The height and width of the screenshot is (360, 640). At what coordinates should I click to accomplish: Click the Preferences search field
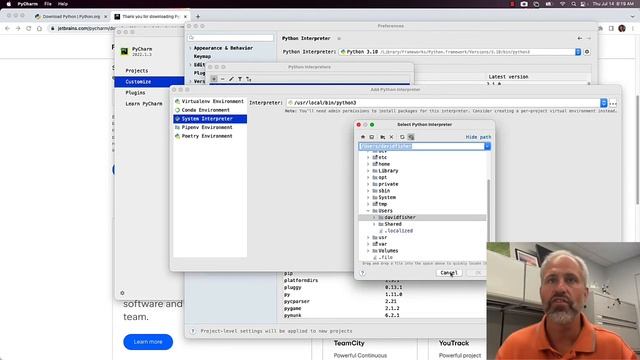(x=230, y=38)
